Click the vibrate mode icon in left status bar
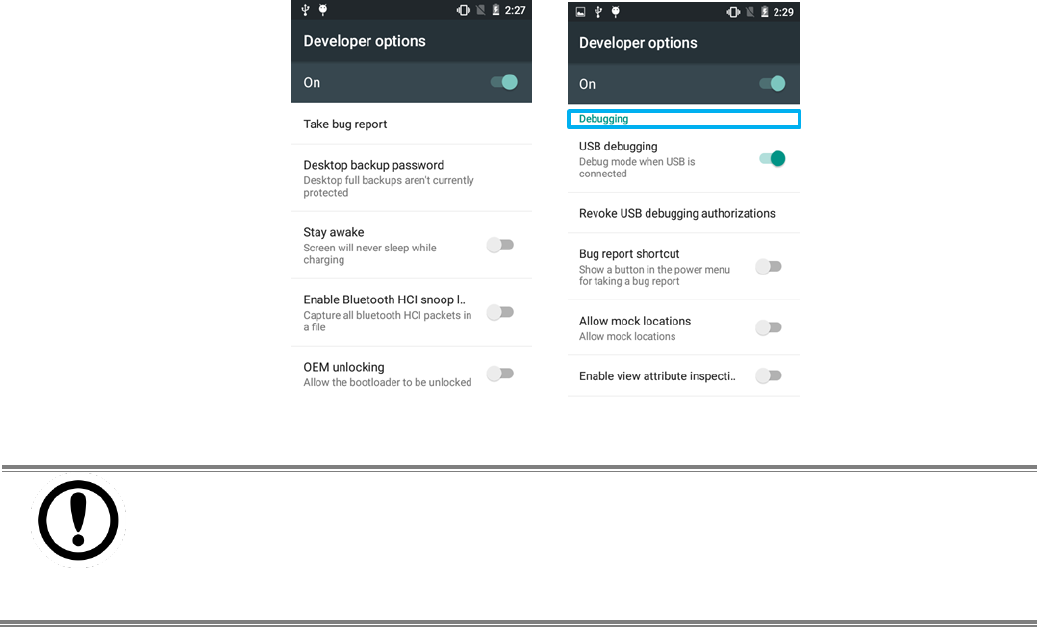 pyautogui.click(x=464, y=10)
